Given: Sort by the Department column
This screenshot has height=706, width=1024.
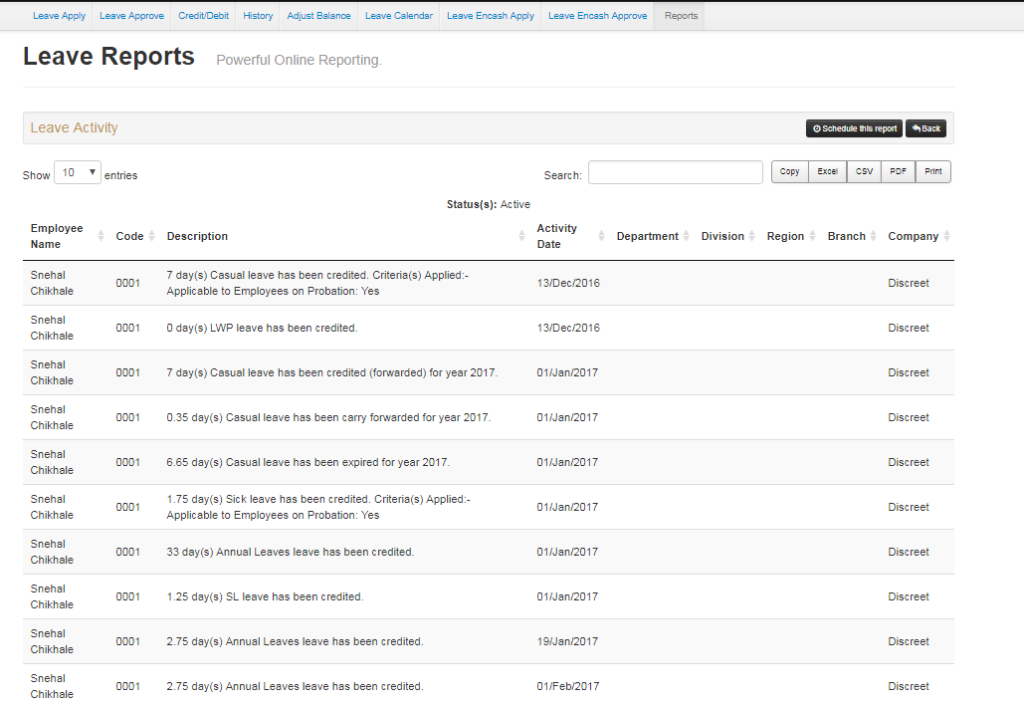Looking at the screenshot, I should point(645,236).
